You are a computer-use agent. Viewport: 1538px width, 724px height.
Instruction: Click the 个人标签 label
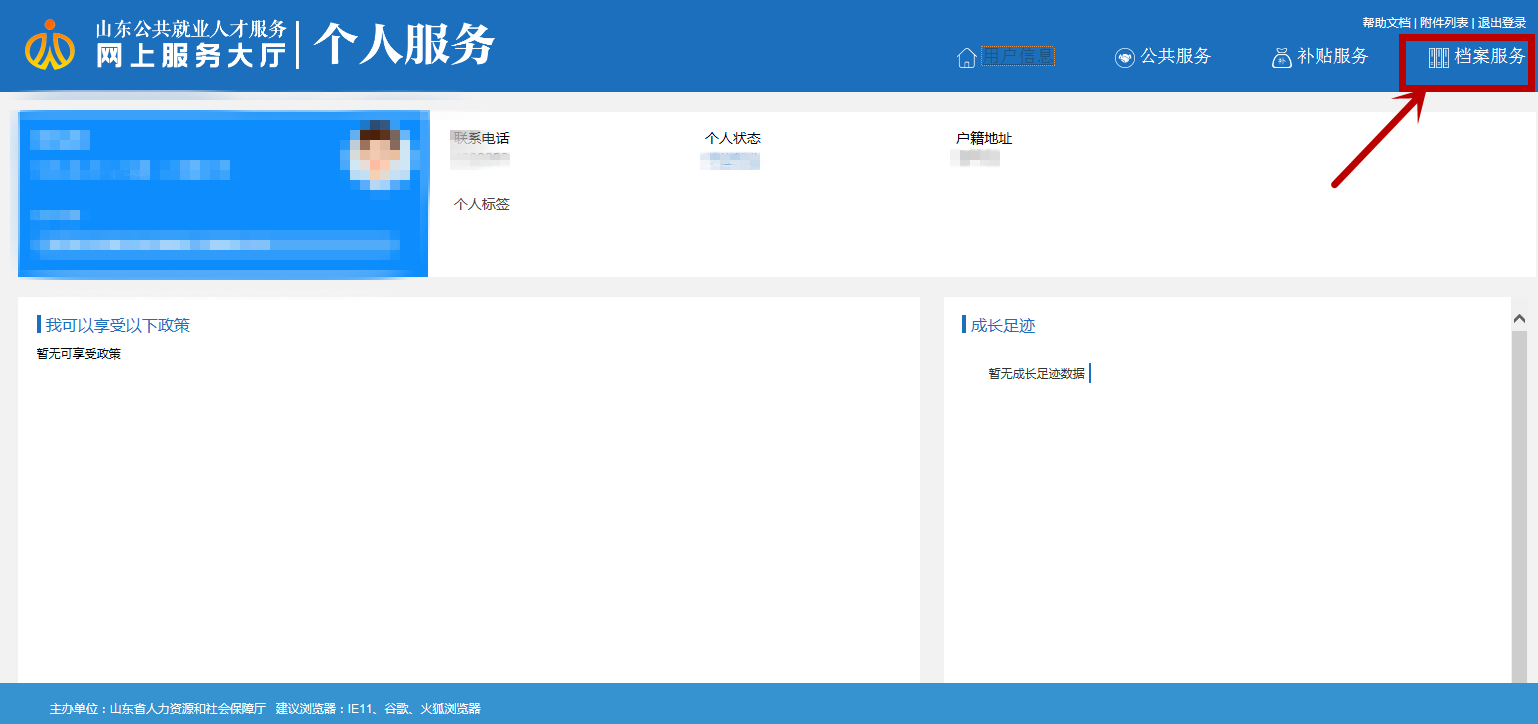pyautogui.click(x=481, y=204)
